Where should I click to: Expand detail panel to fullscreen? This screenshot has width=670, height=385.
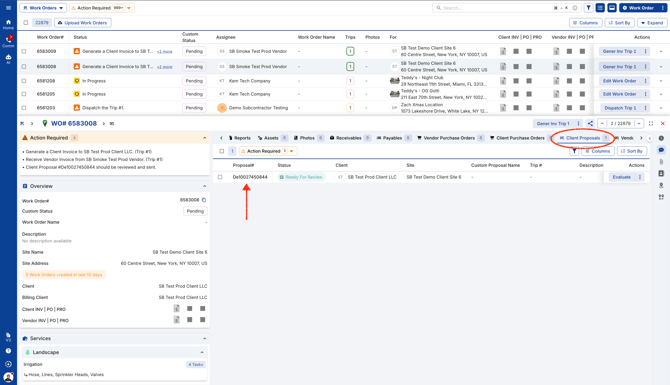pyautogui.click(x=651, y=123)
